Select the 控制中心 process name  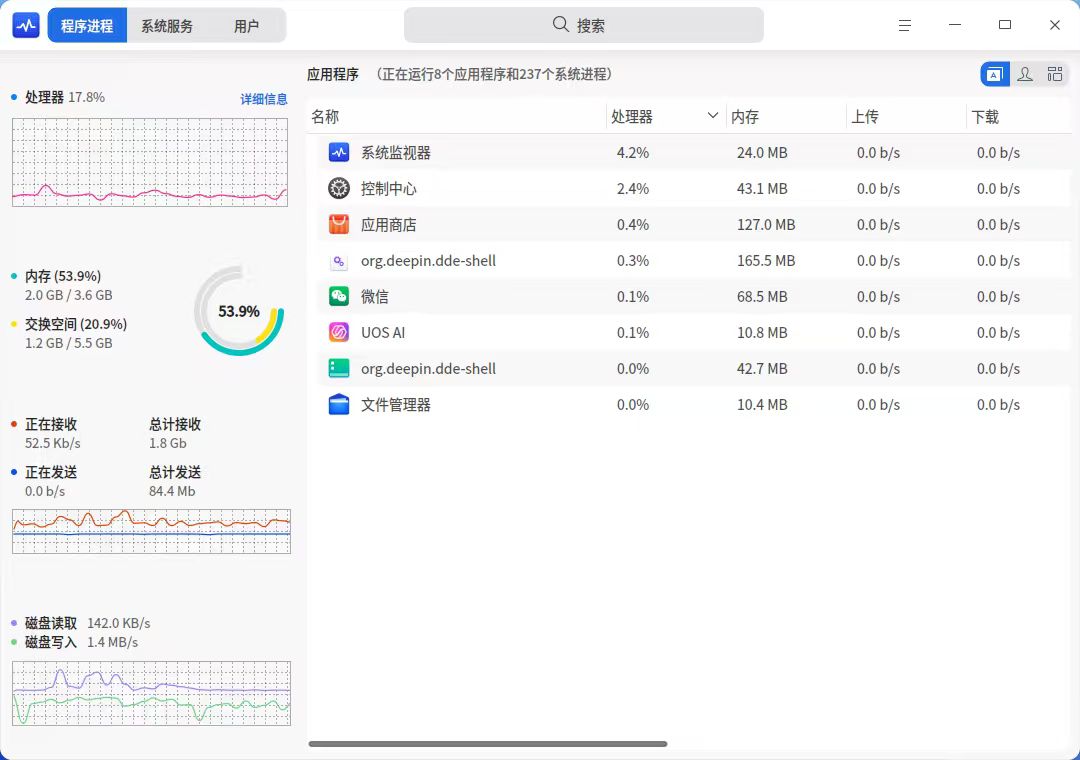[388, 188]
